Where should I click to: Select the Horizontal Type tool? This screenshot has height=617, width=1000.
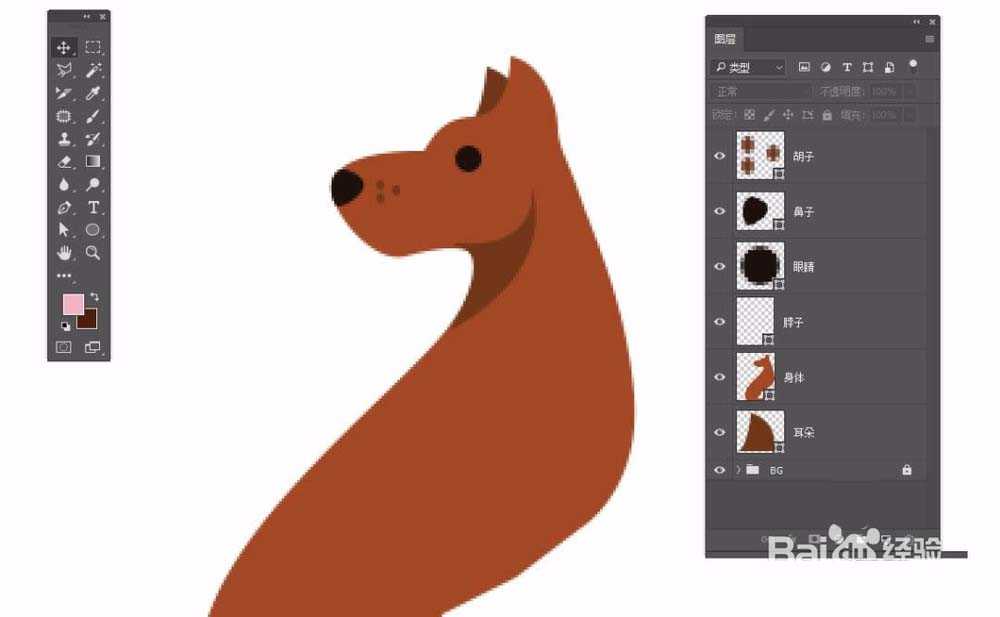(x=93, y=208)
